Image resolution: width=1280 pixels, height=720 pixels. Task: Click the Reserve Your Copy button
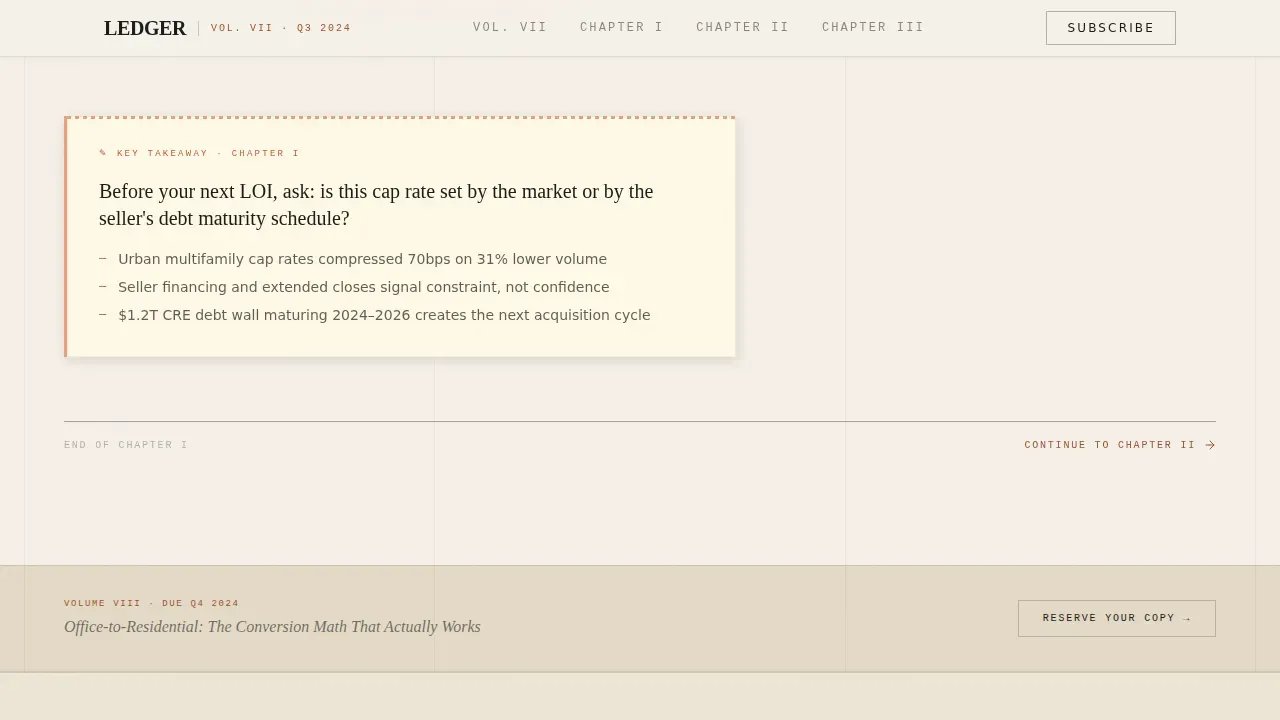tap(1117, 618)
